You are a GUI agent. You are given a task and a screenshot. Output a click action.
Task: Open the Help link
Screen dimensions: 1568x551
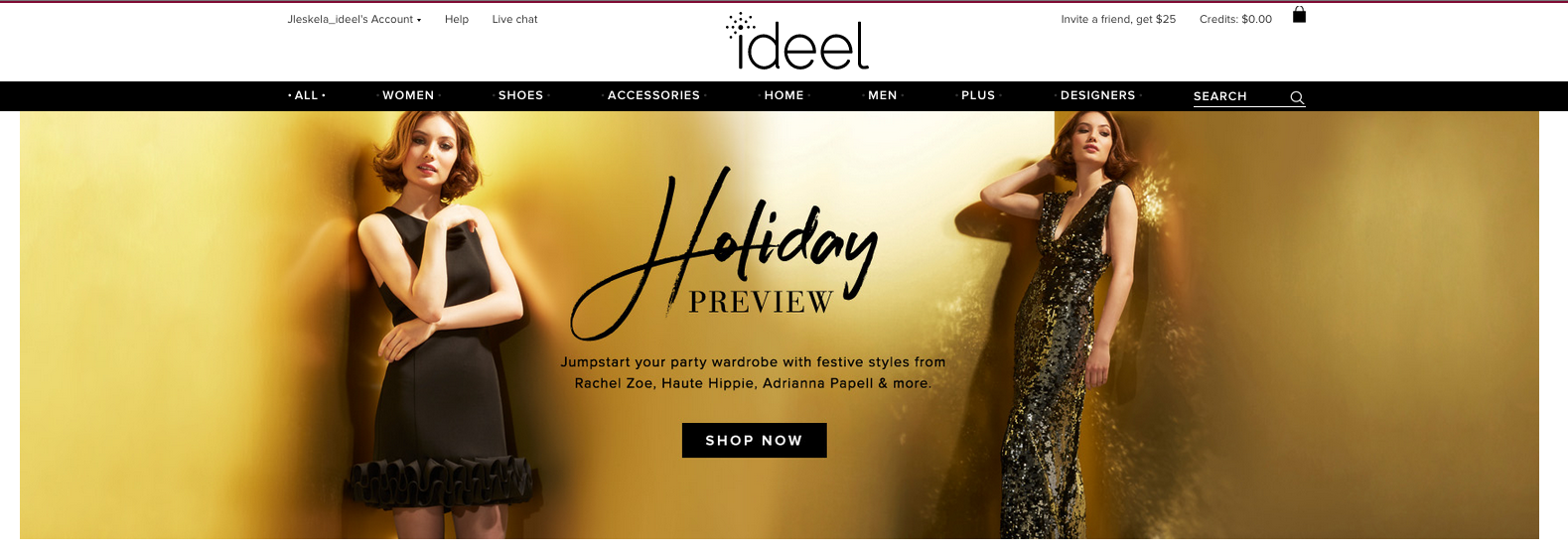pyautogui.click(x=457, y=19)
